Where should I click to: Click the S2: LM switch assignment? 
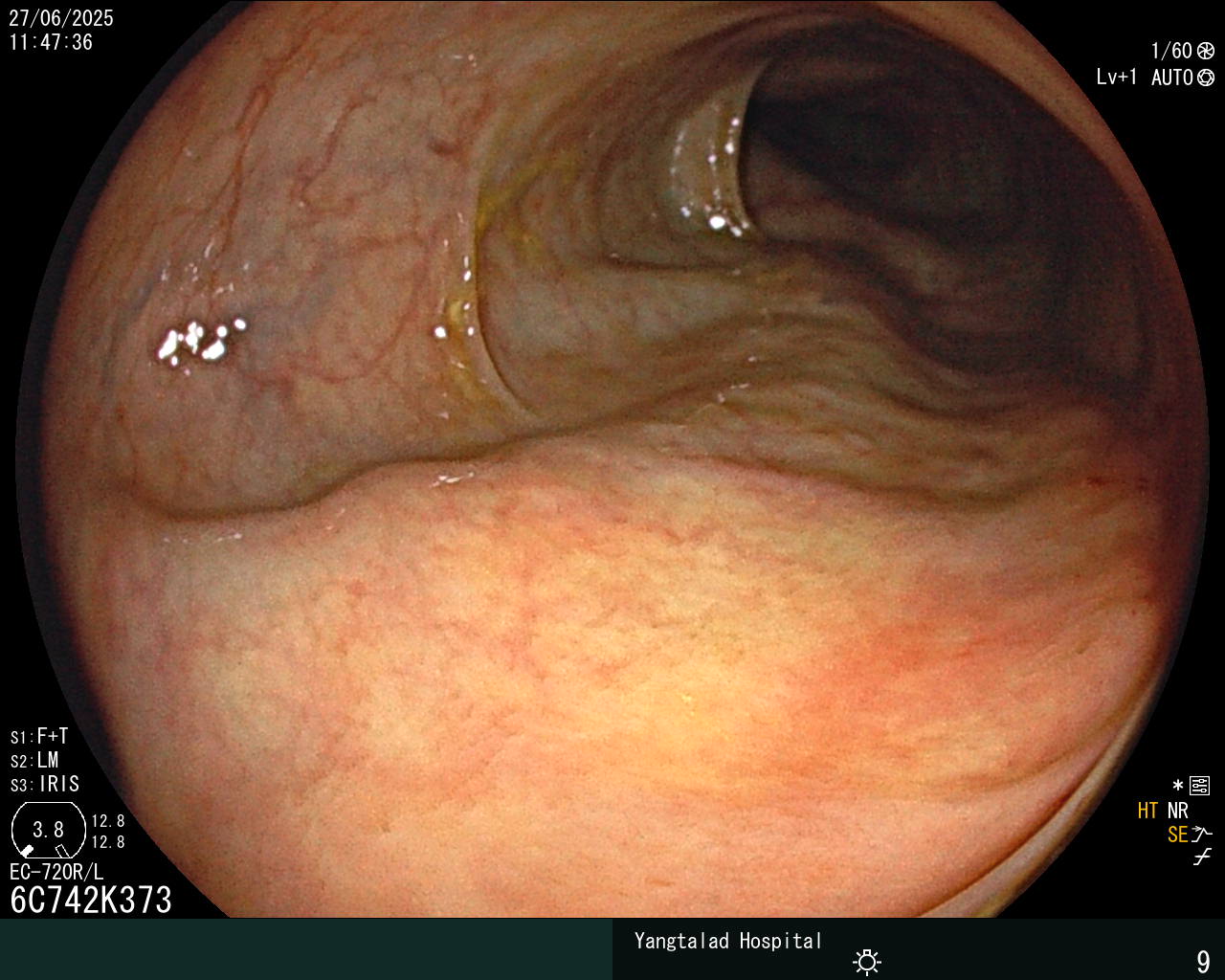click(34, 761)
